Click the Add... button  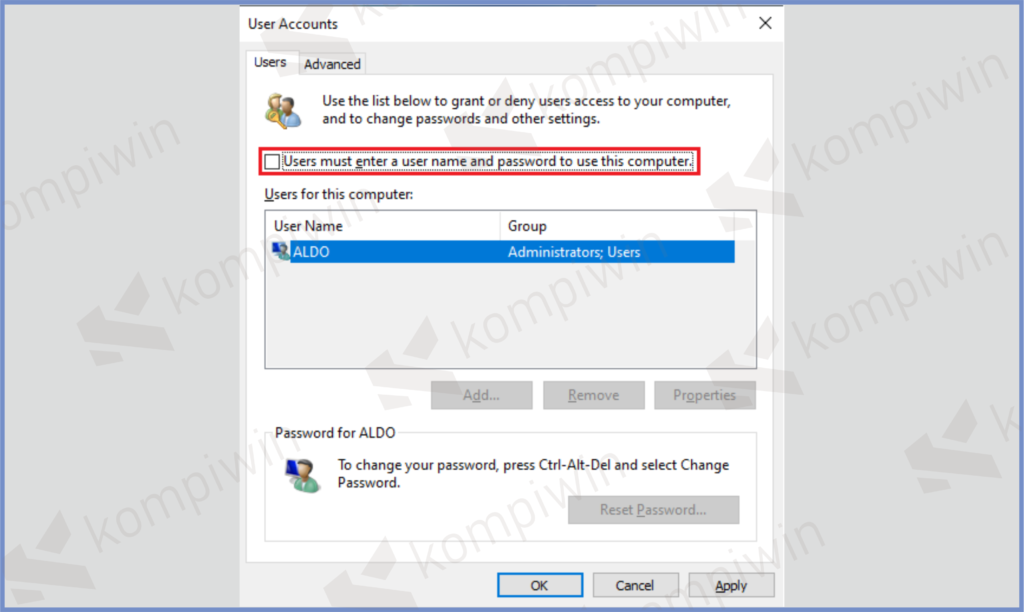481,395
